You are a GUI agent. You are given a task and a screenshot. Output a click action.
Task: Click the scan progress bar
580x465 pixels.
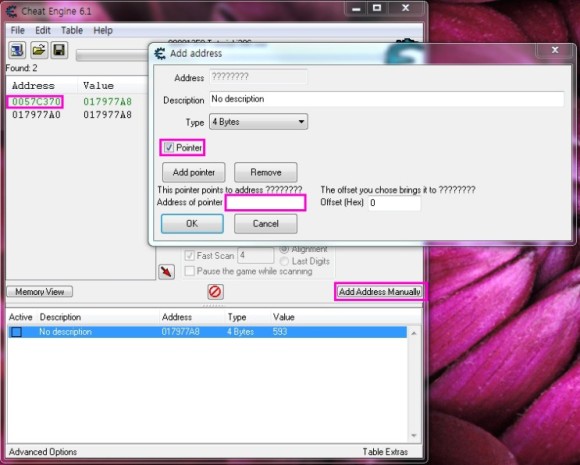tap(112, 55)
